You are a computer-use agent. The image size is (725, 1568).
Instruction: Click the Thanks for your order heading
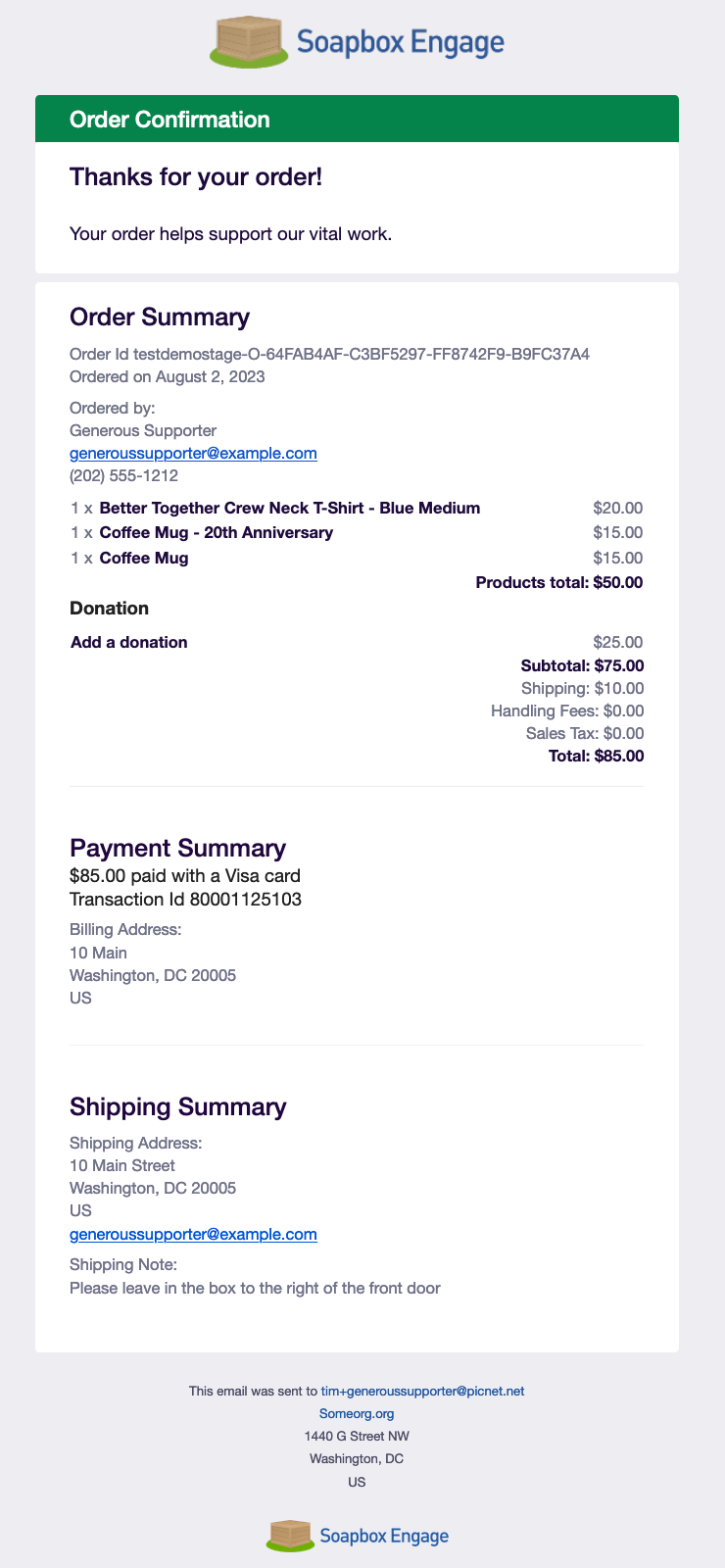pyautogui.click(x=196, y=177)
